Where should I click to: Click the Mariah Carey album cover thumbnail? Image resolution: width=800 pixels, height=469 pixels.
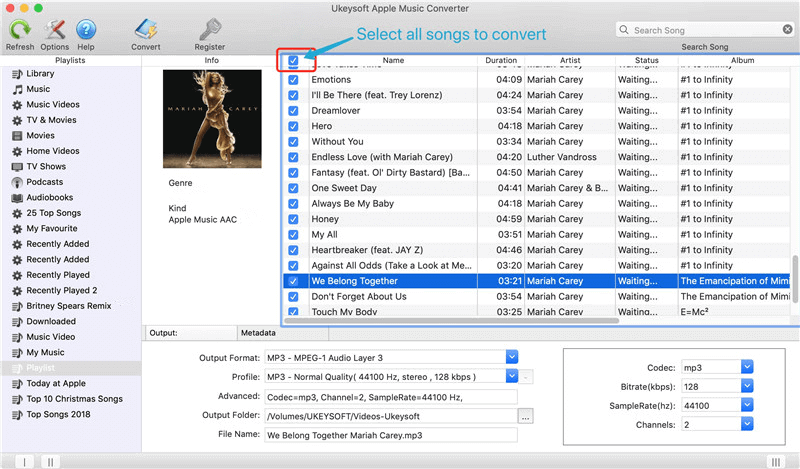[x=212, y=119]
